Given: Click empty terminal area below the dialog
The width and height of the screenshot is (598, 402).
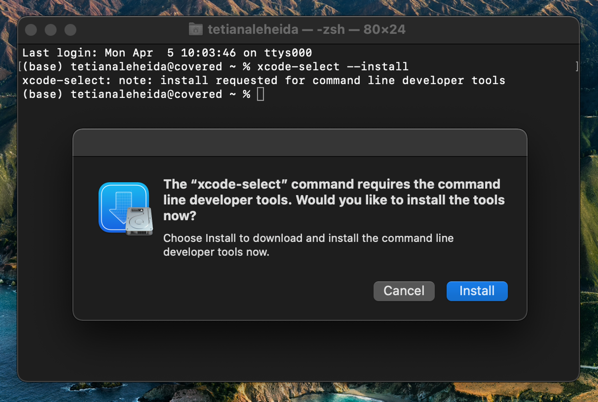Looking at the screenshot, I should click(299, 351).
